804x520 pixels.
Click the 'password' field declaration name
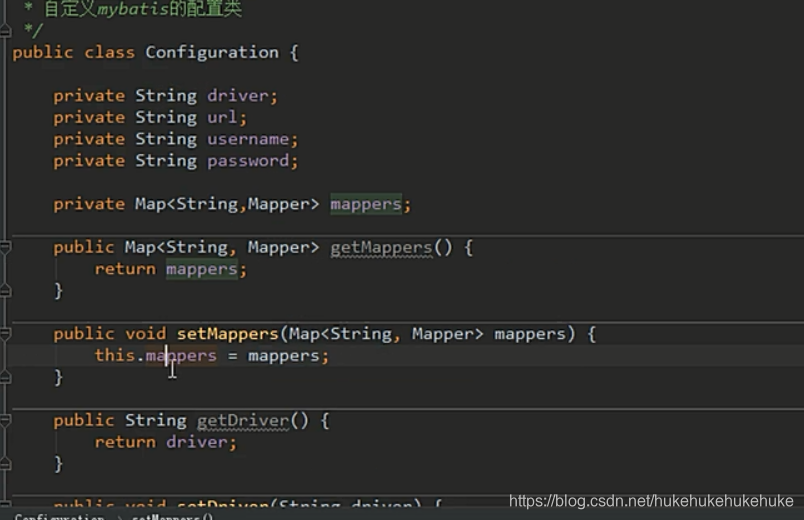click(248, 161)
